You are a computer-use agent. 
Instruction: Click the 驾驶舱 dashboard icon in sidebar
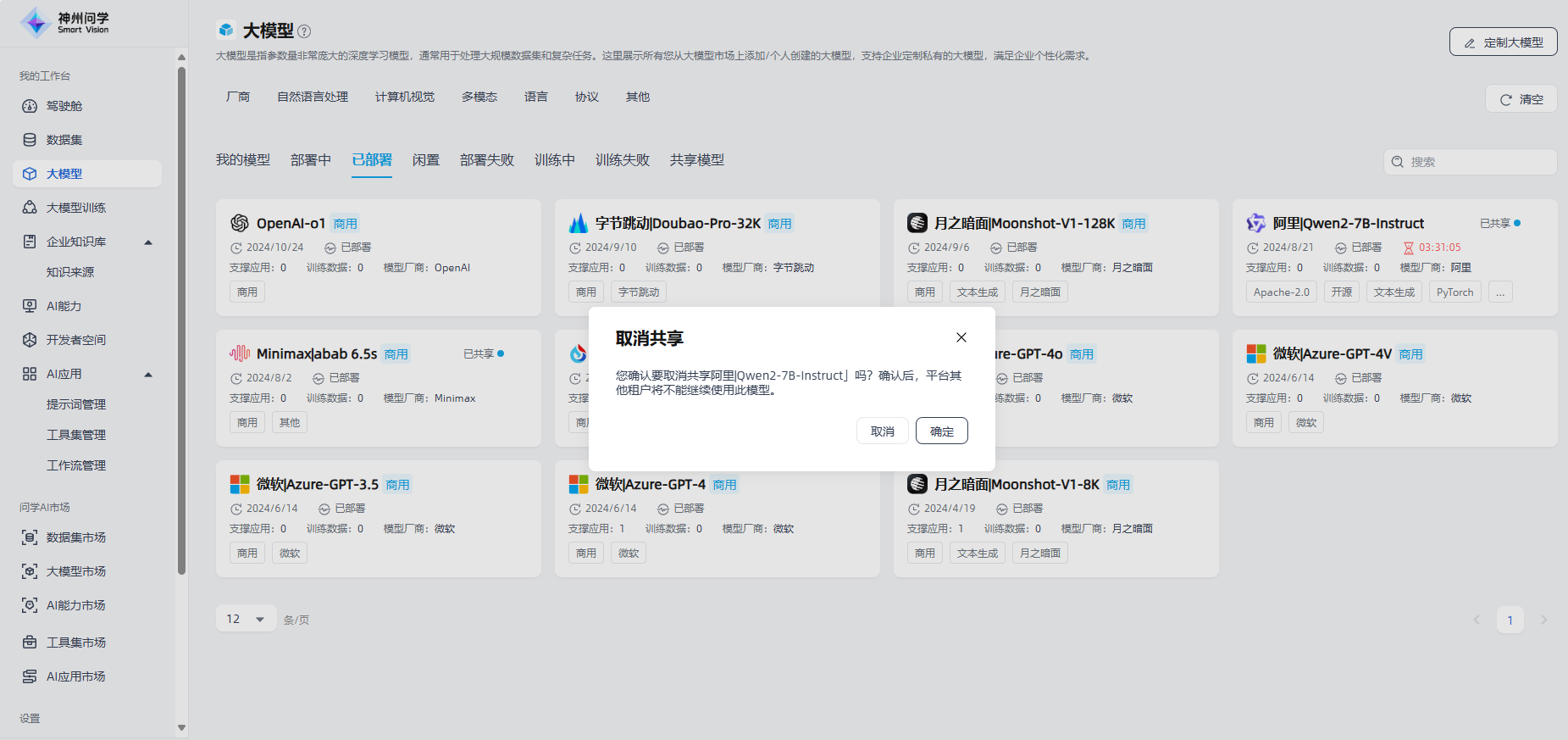[30, 106]
